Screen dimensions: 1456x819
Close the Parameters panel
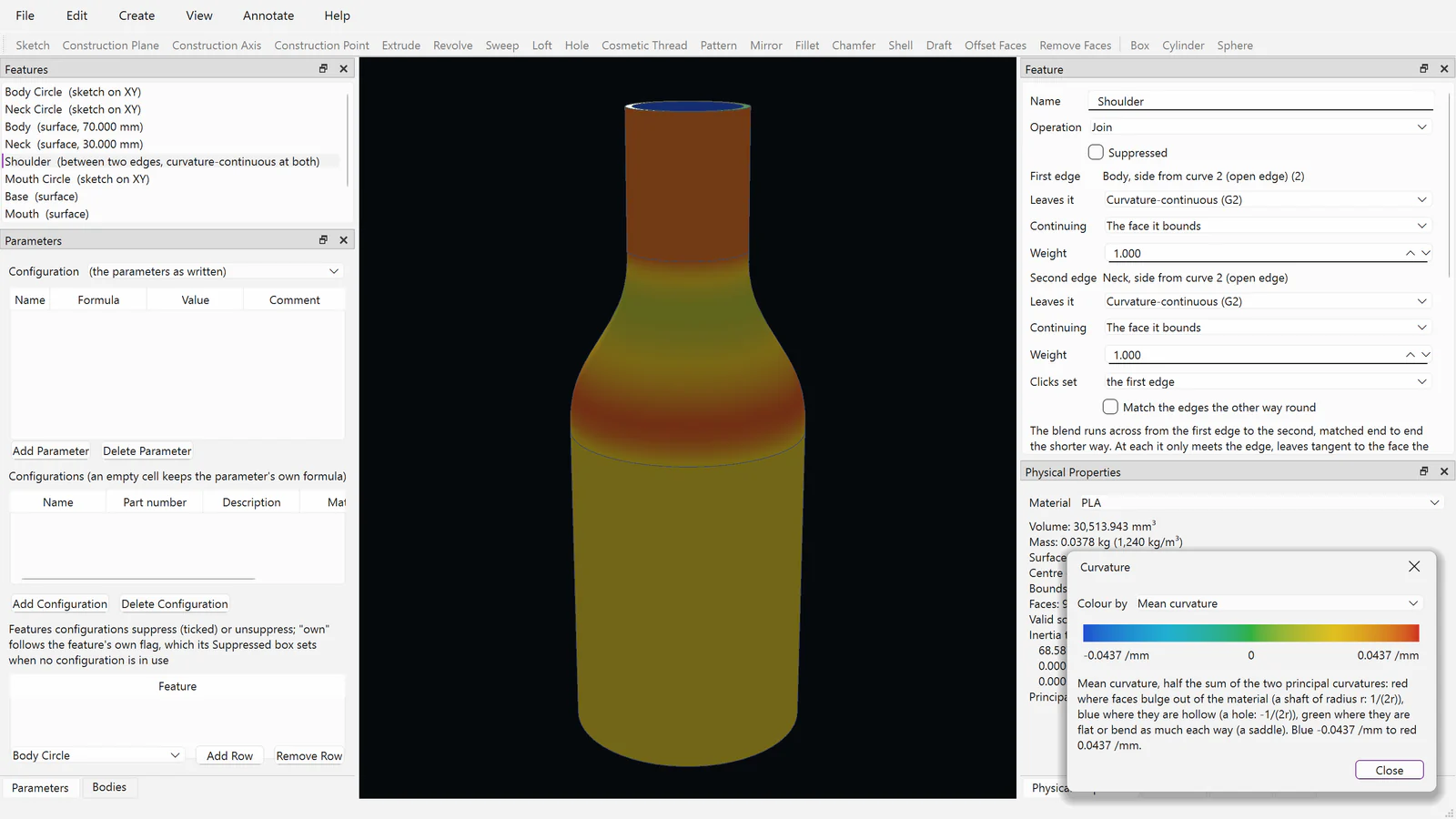click(x=343, y=239)
